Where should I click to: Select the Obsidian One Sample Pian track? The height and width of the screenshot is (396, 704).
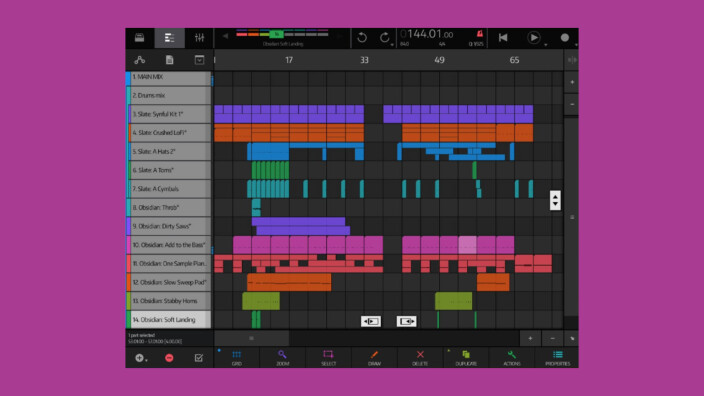(170, 264)
